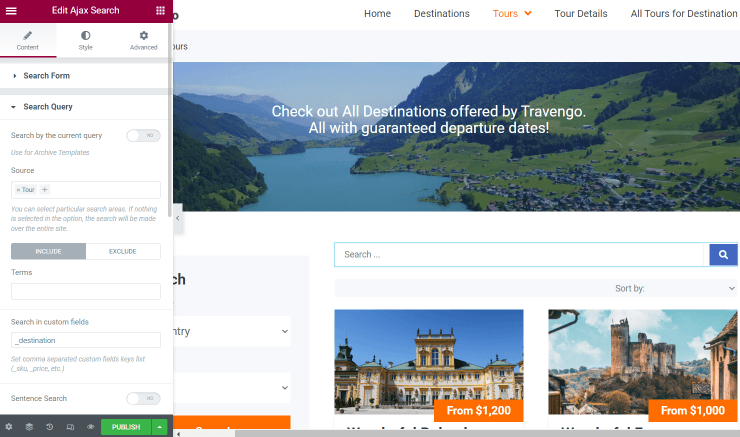Screen dimensions: 740x437
Task: Toggle Search by the current query
Action: coord(143,135)
